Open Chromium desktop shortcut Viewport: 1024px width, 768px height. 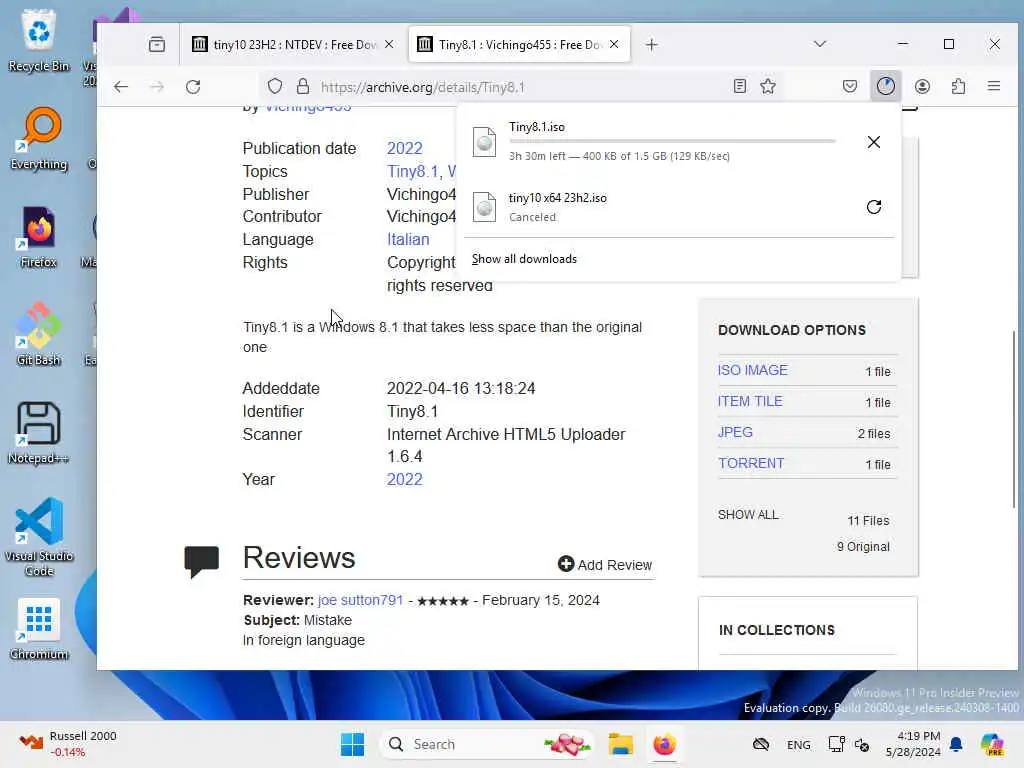click(39, 628)
